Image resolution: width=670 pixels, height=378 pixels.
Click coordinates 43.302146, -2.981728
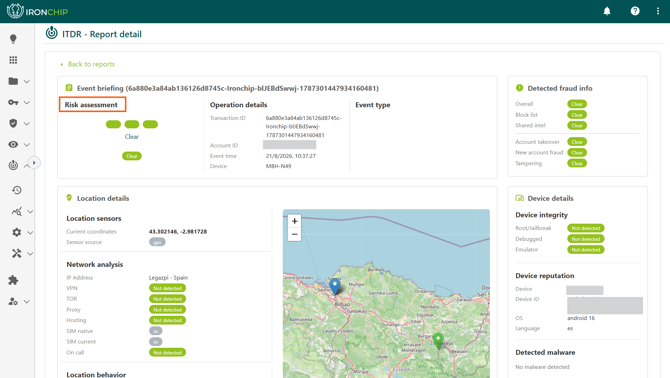pyautogui.click(x=178, y=231)
